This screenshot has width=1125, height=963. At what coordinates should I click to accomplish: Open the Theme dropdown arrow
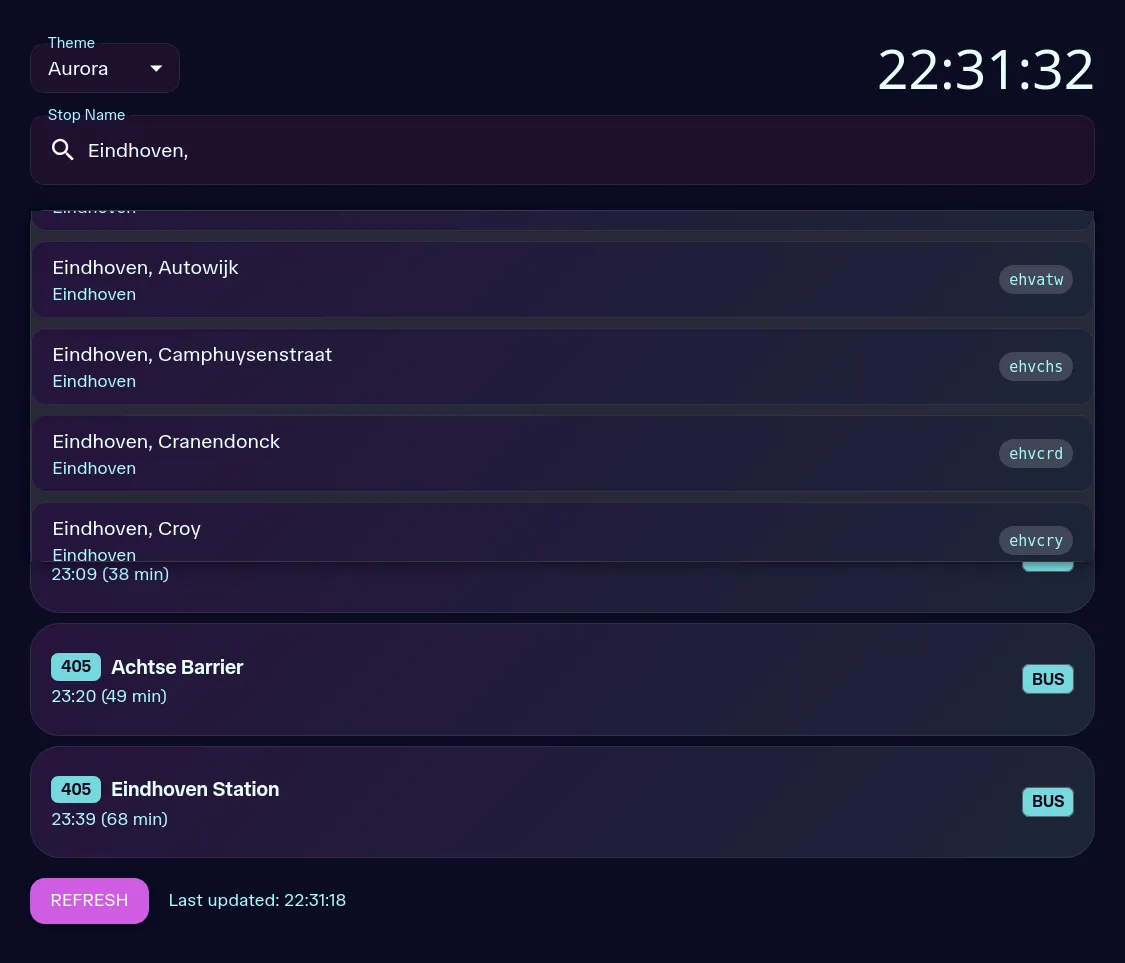click(x=156, y=69)
